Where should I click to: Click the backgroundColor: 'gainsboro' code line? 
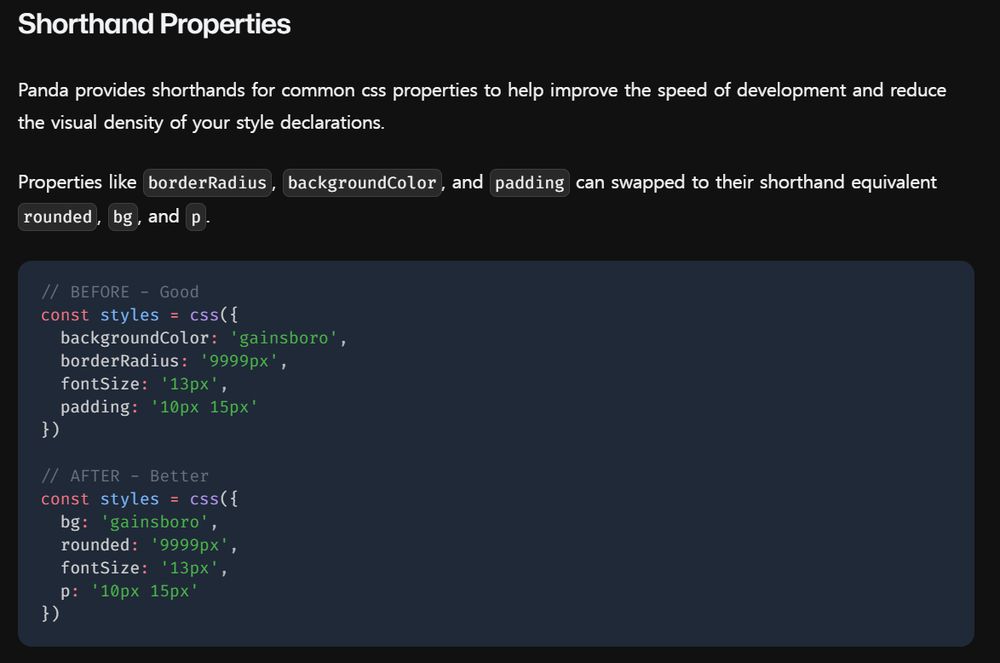pos(203,338)
